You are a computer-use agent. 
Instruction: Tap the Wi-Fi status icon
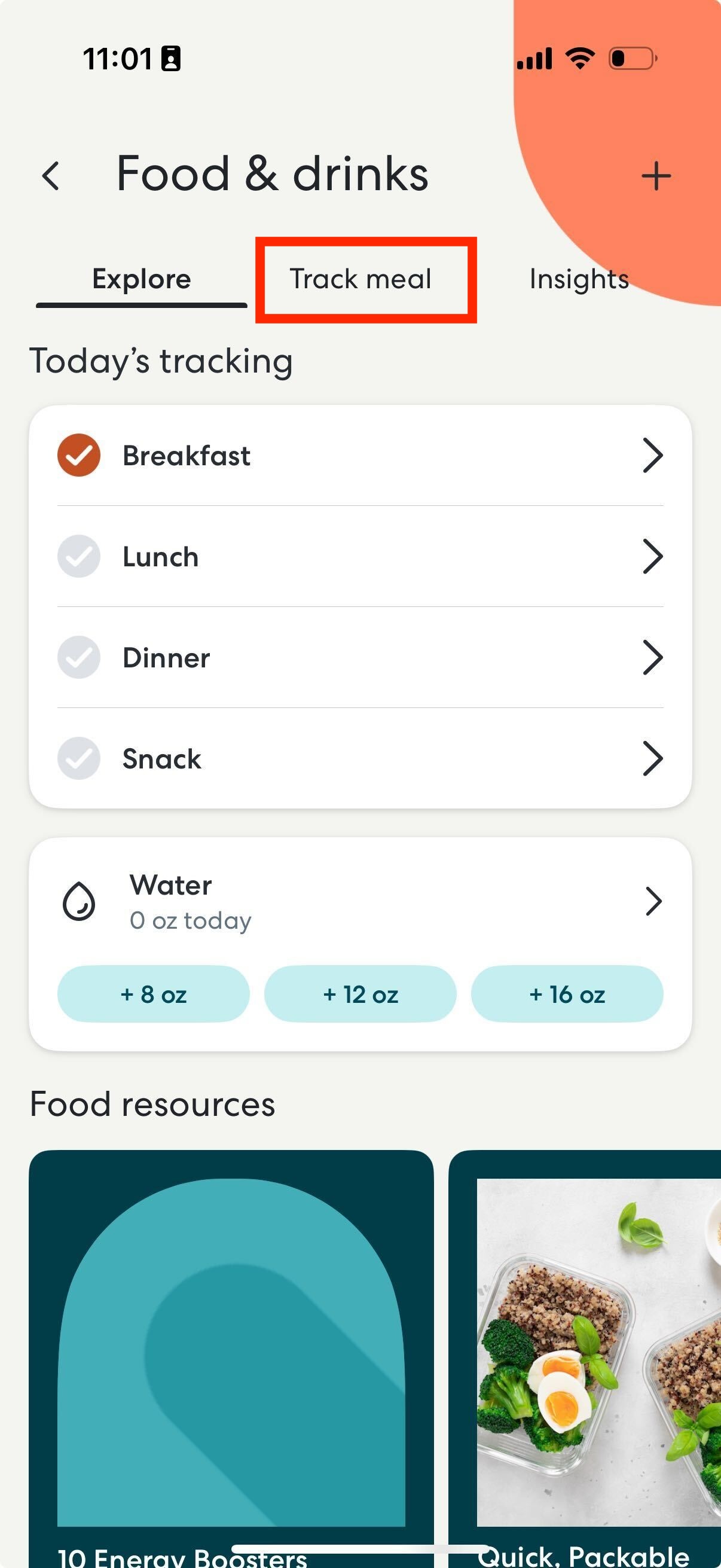[580, 59]
